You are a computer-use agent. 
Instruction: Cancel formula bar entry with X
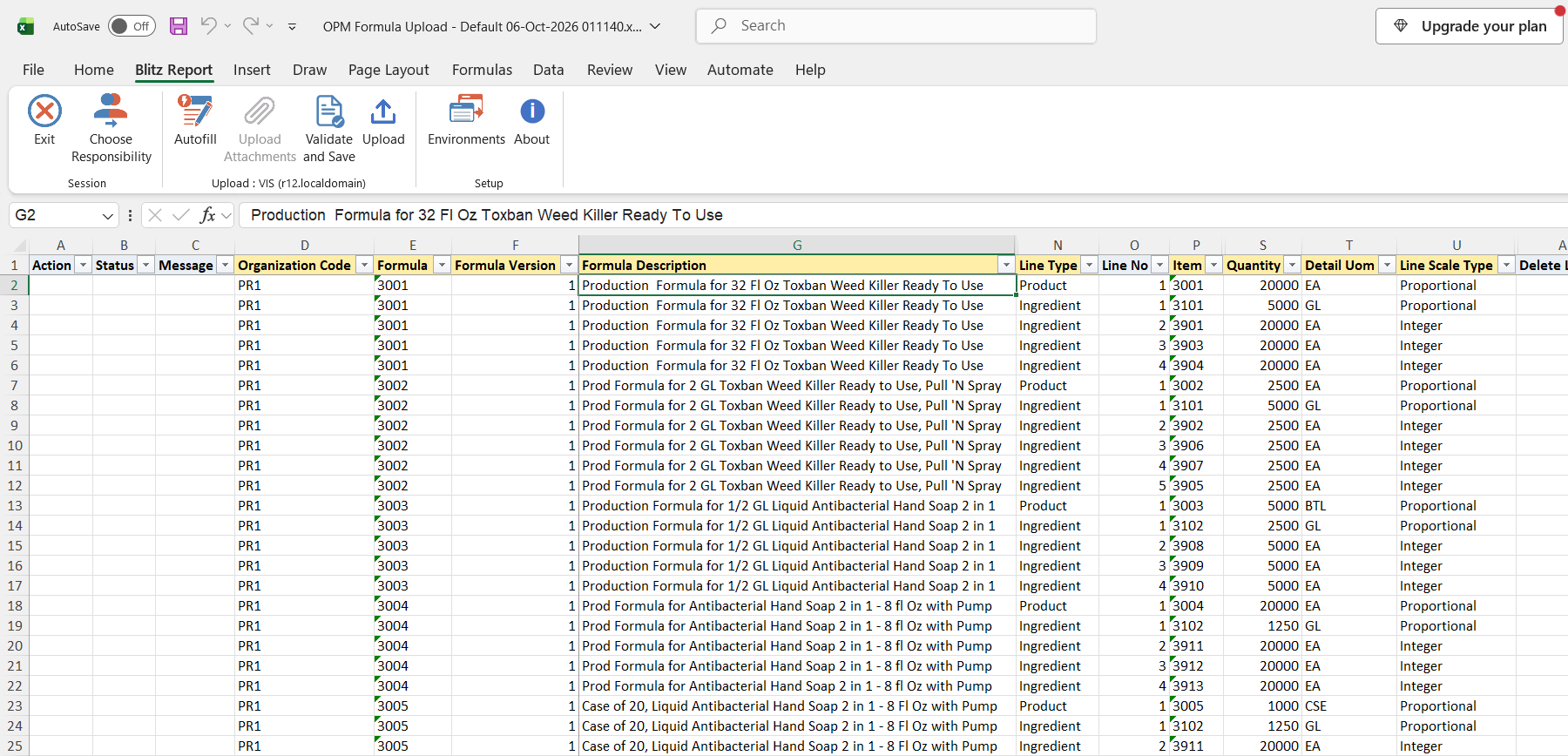[x=155, y=215]
